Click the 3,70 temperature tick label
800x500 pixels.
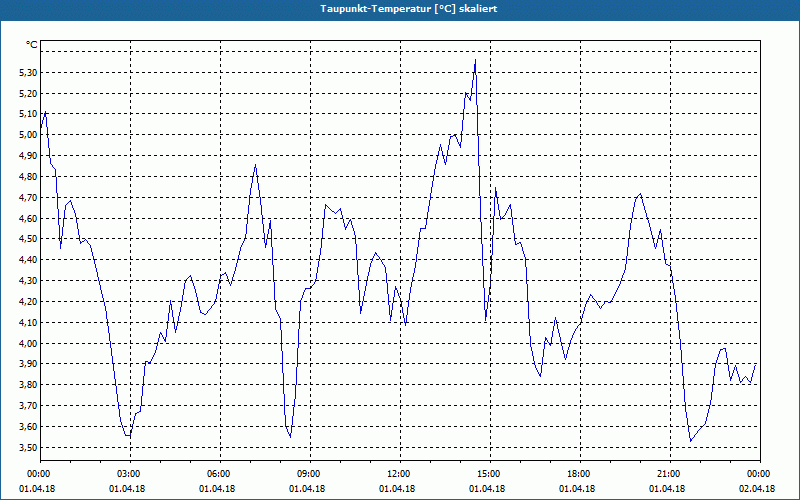pos(28,406)
